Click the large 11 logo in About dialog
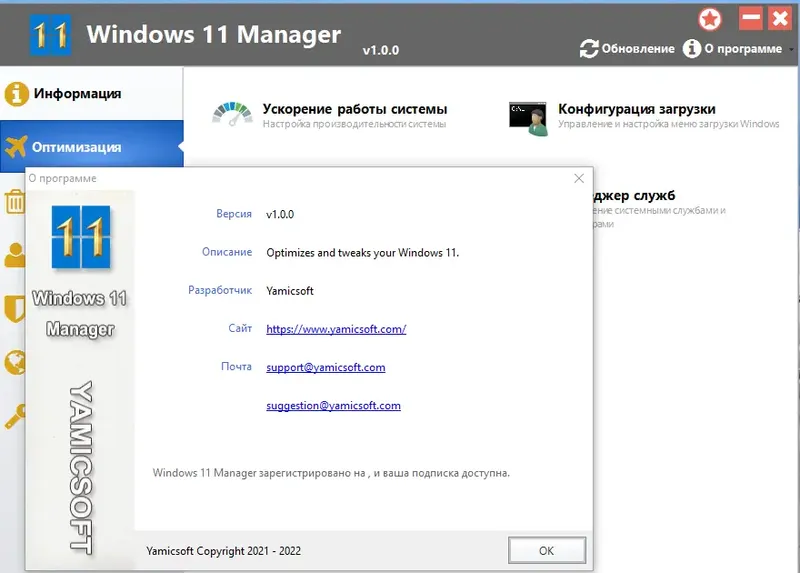800x573 pixels. pyautogui.click(x=81, y=237)
